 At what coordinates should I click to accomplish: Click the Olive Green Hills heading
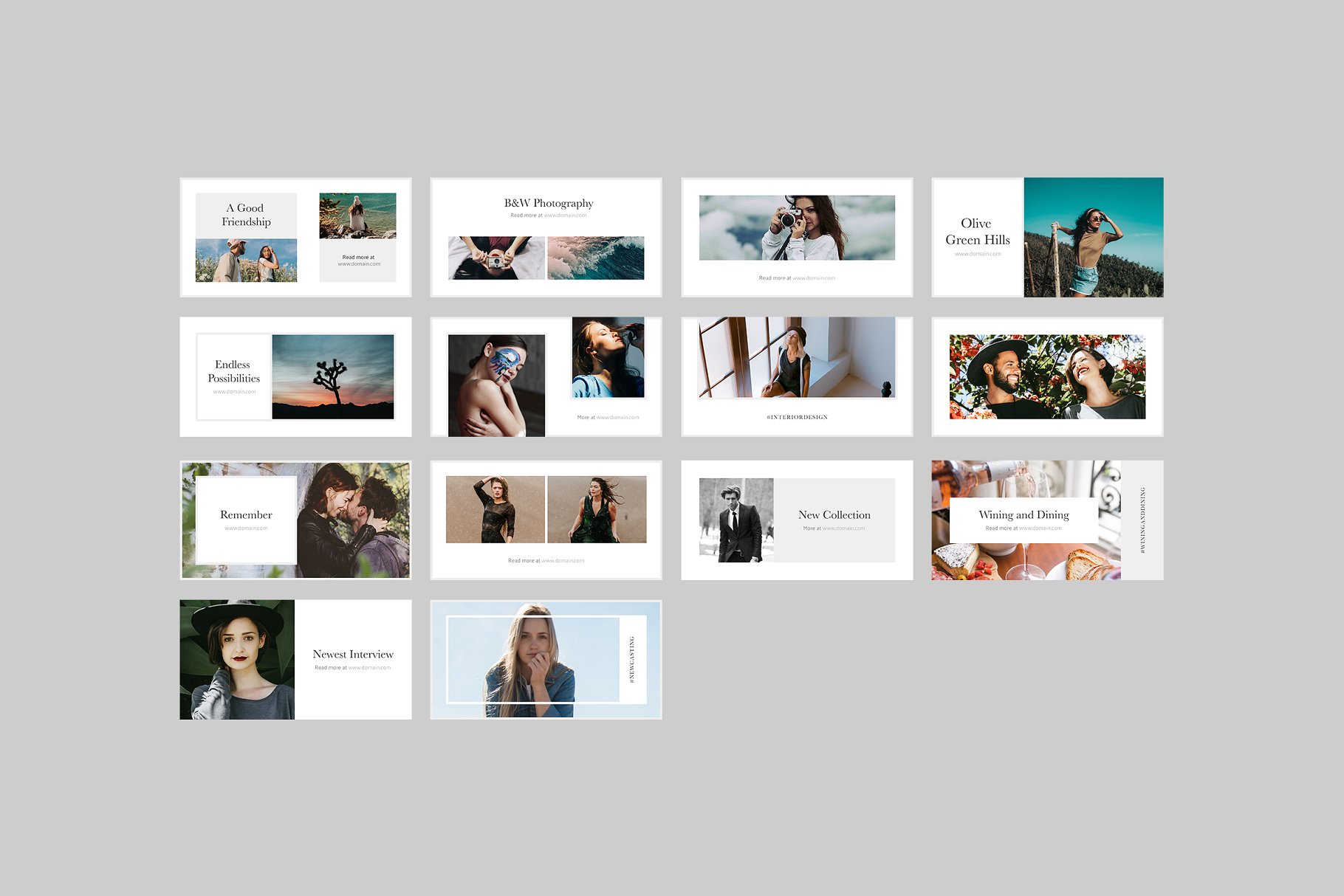pyautogui.click(x=977, y=232)
